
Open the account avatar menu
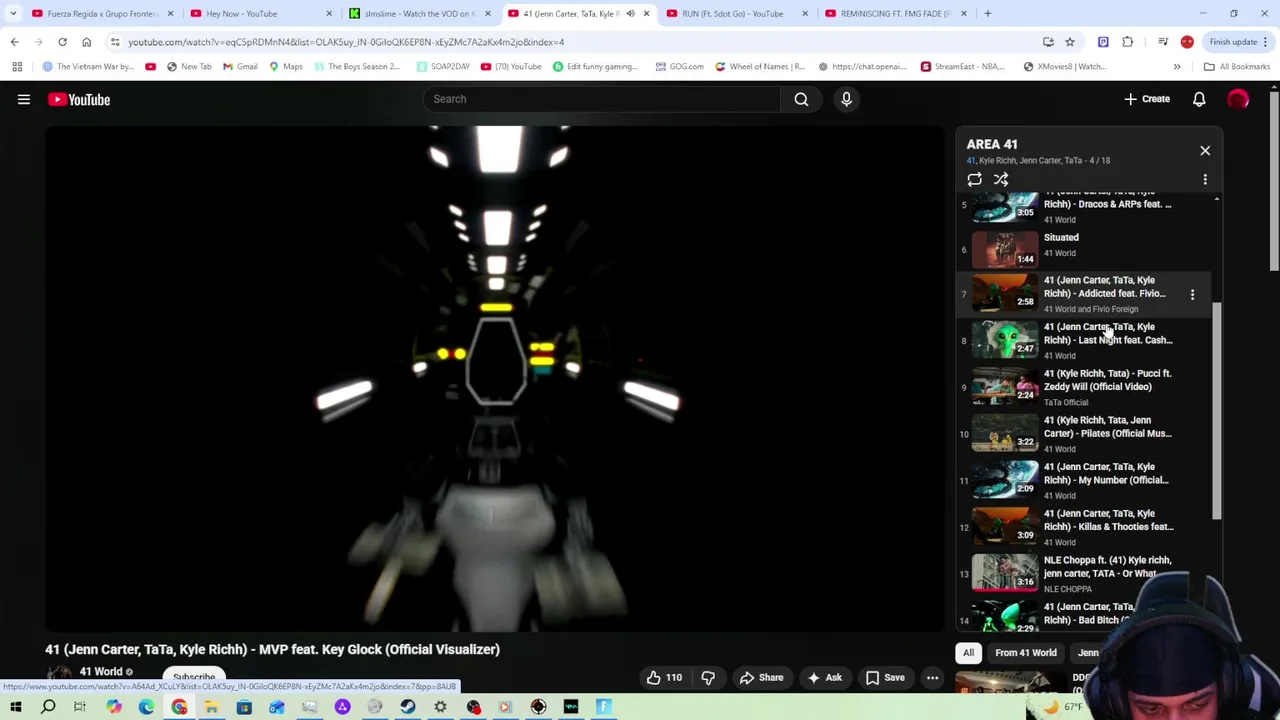pos(1238,99)
